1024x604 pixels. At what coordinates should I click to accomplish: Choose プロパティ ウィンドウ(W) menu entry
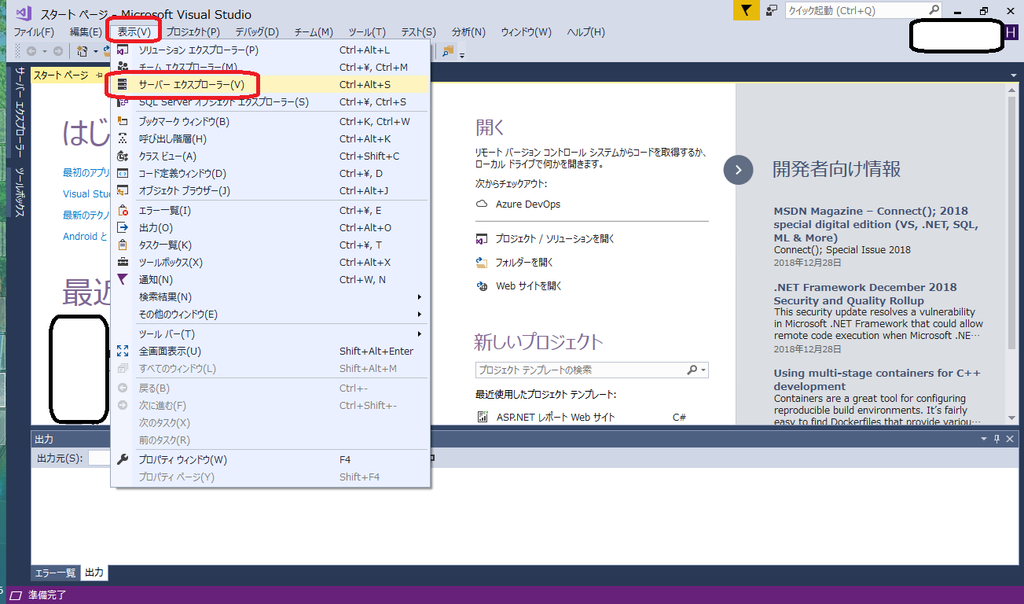(270, 460)
